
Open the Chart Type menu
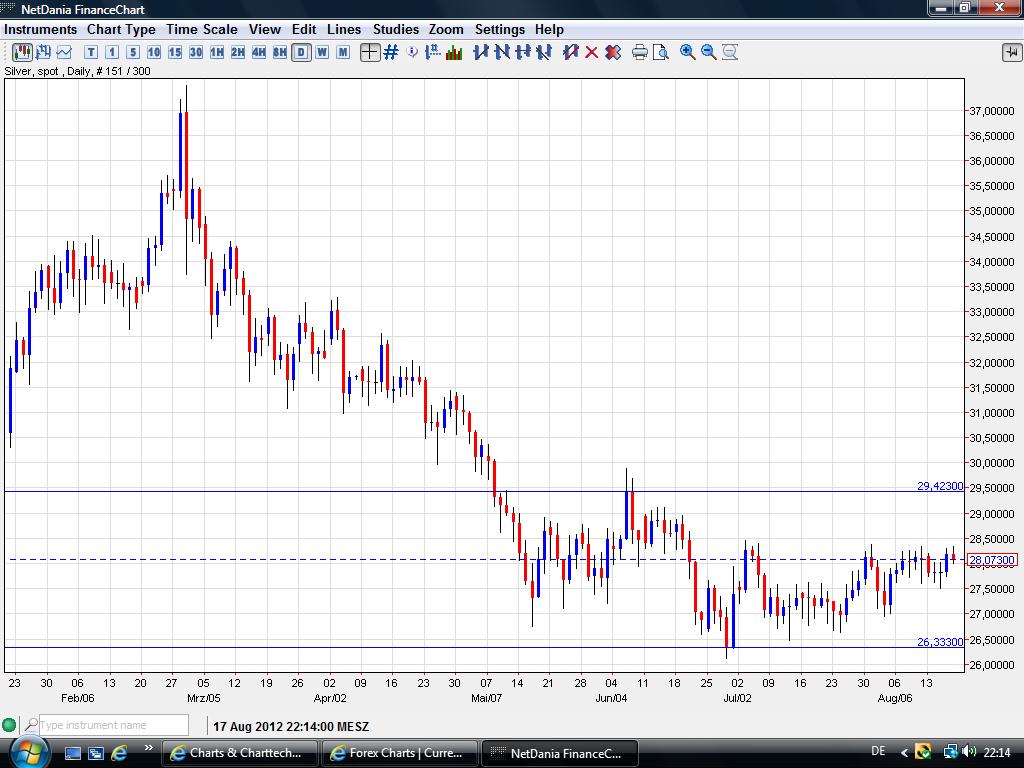121,29
